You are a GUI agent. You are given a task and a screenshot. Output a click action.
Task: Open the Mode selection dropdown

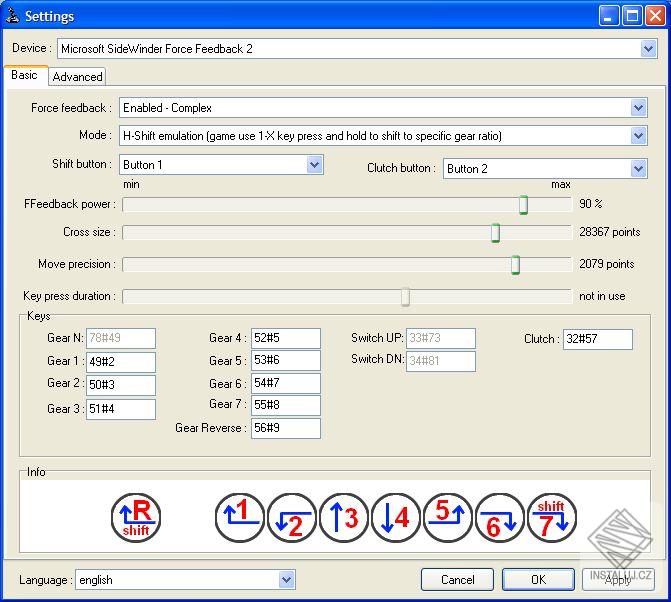pyautogui.click(x=639, y=136)
